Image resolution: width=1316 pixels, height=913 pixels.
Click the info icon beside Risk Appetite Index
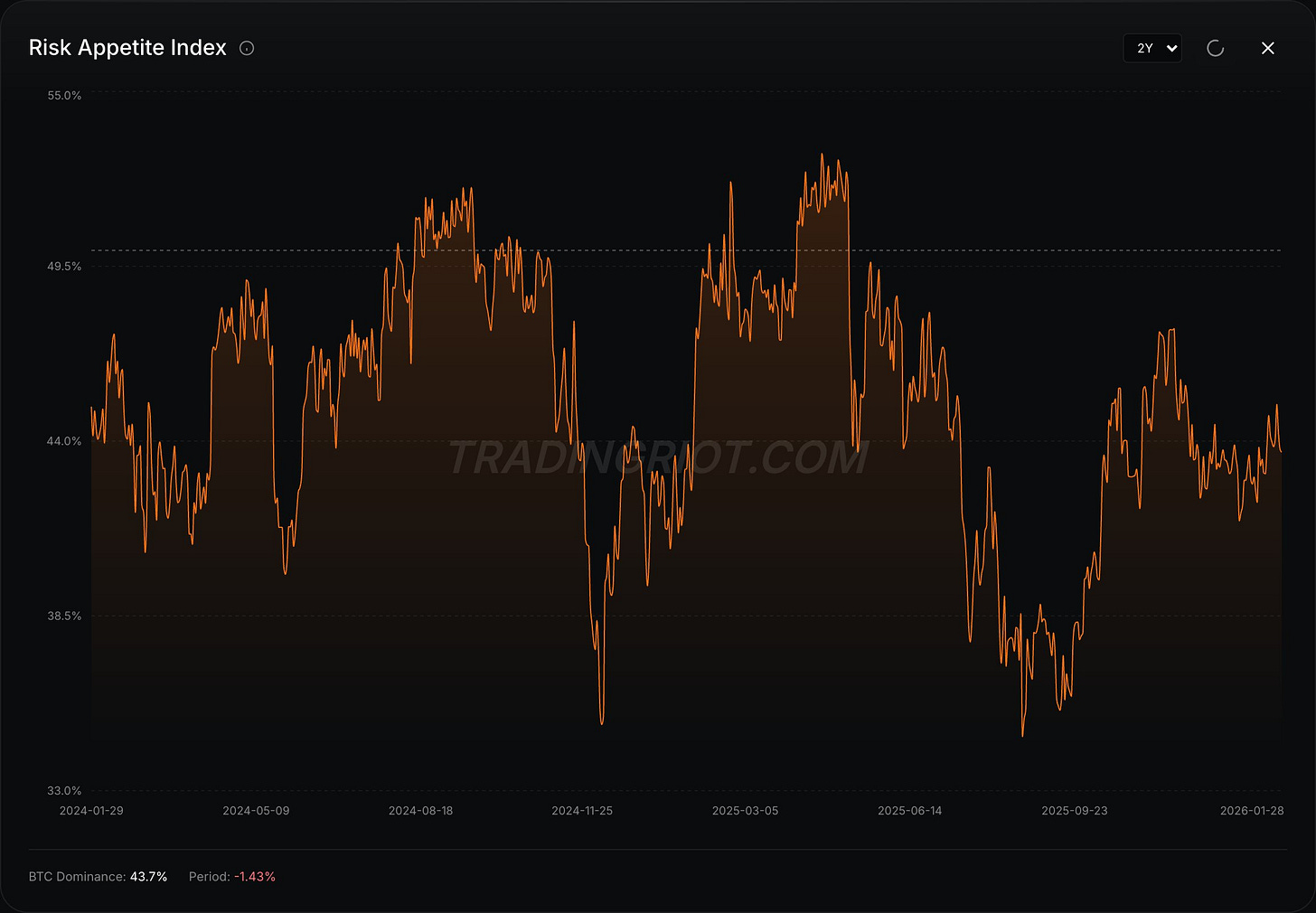[x=247, y=48]
